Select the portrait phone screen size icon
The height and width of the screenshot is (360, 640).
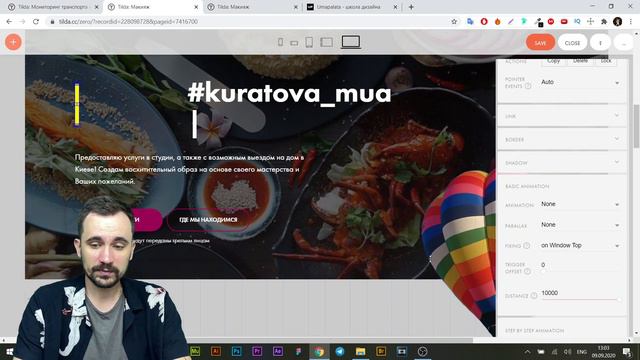[x=280, y=42]
